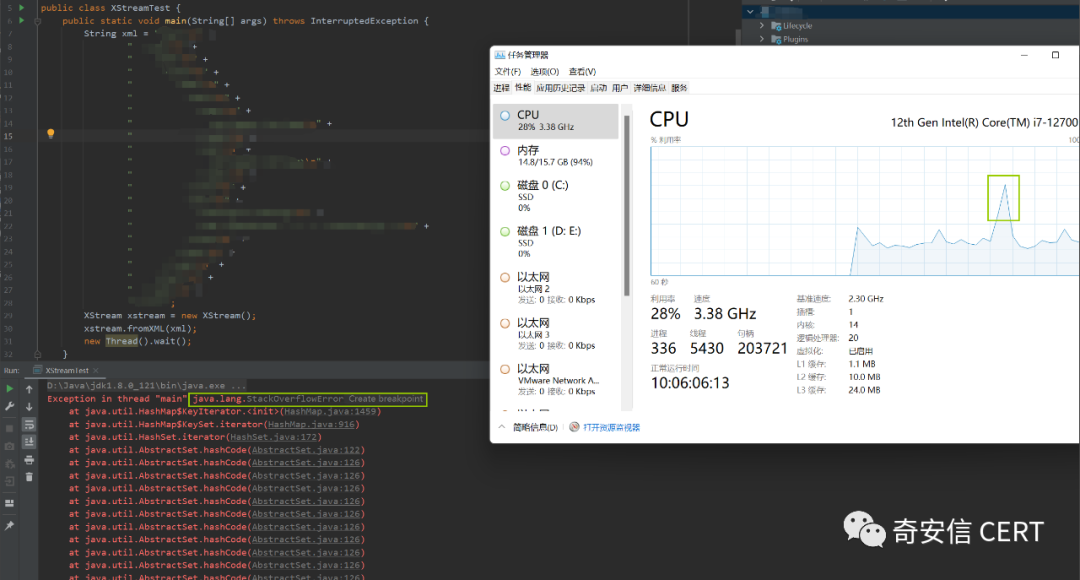Expand the Plugins tree node
The image size is (1080, 580).
tap(762, 39)
